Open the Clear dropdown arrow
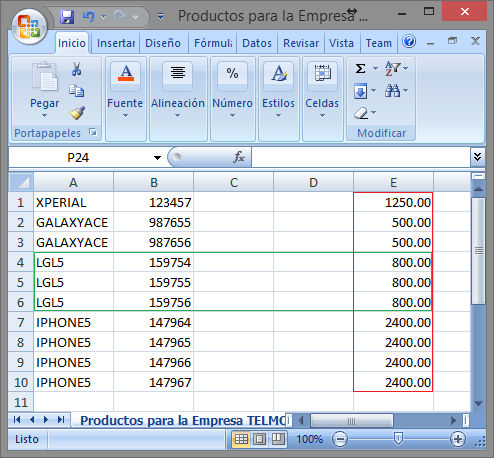This screenshot has height=458, width=494. click(374, 113)
